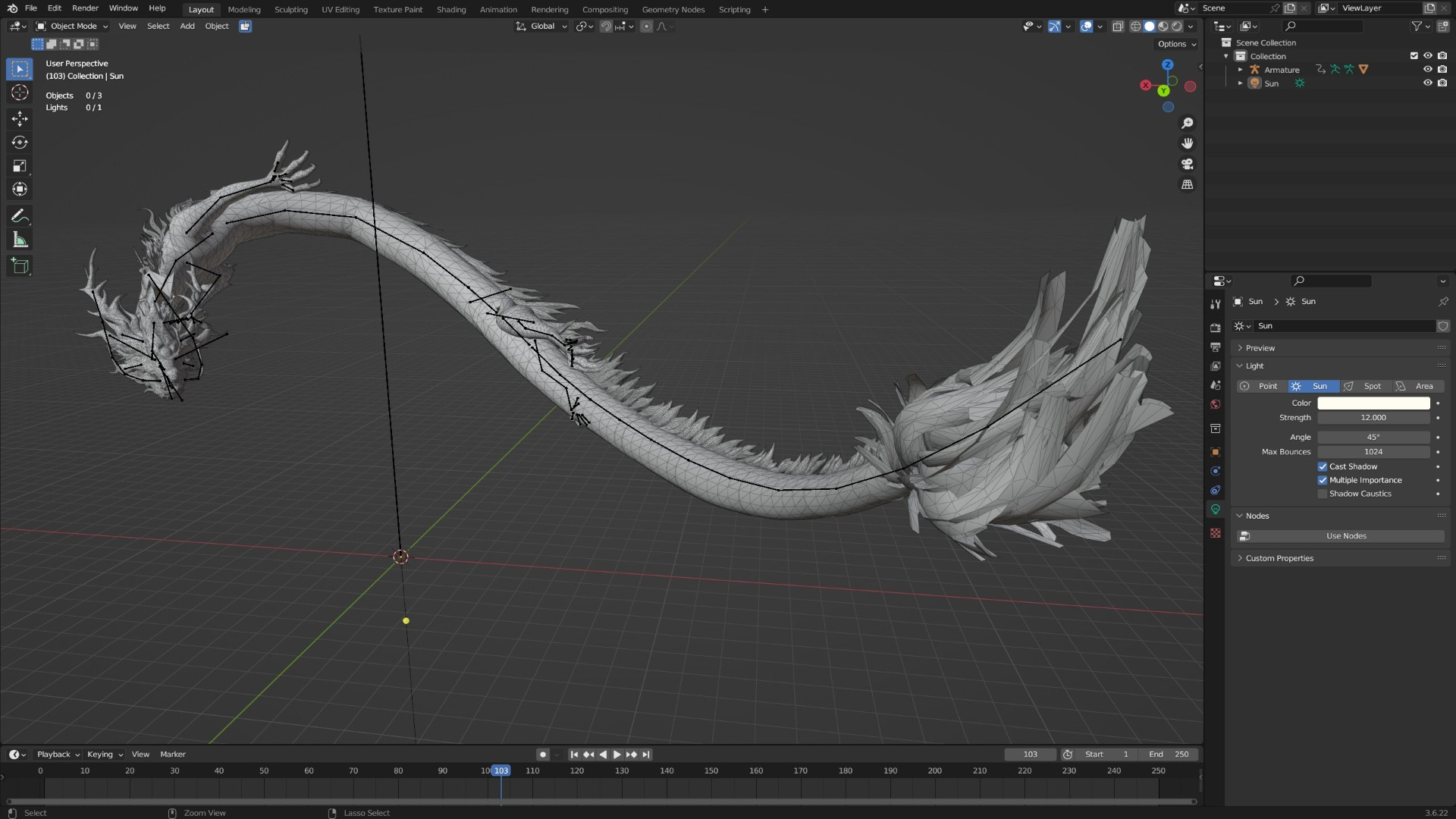Viewport: 1456px width, 819px height.
Task: Open the Render properties tab
Action: [1216, 328]
